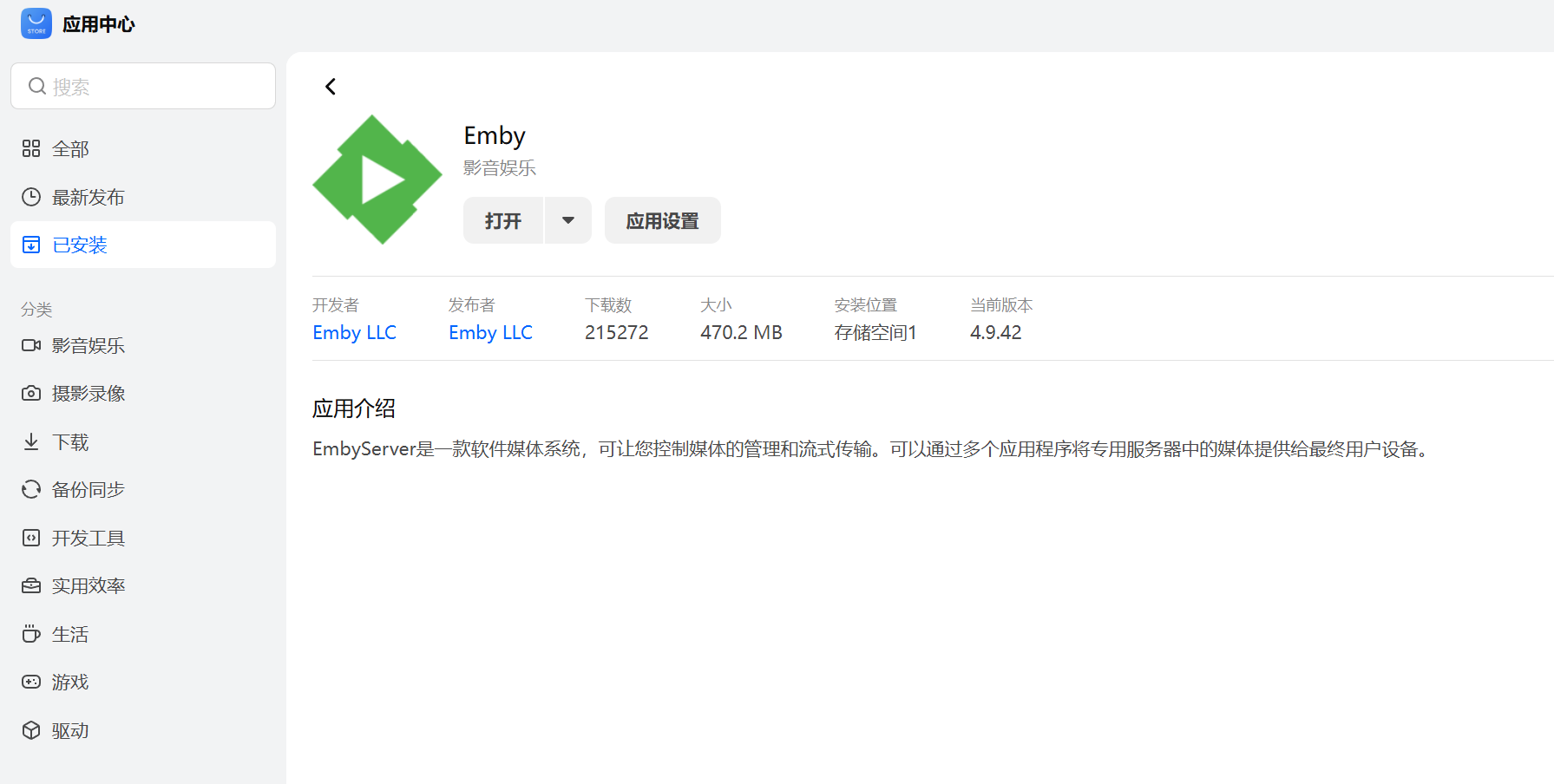This screenshot has height=784, width=1554.
Task: Click the camera icon beside 摄影录像
Action: (31, 393)
